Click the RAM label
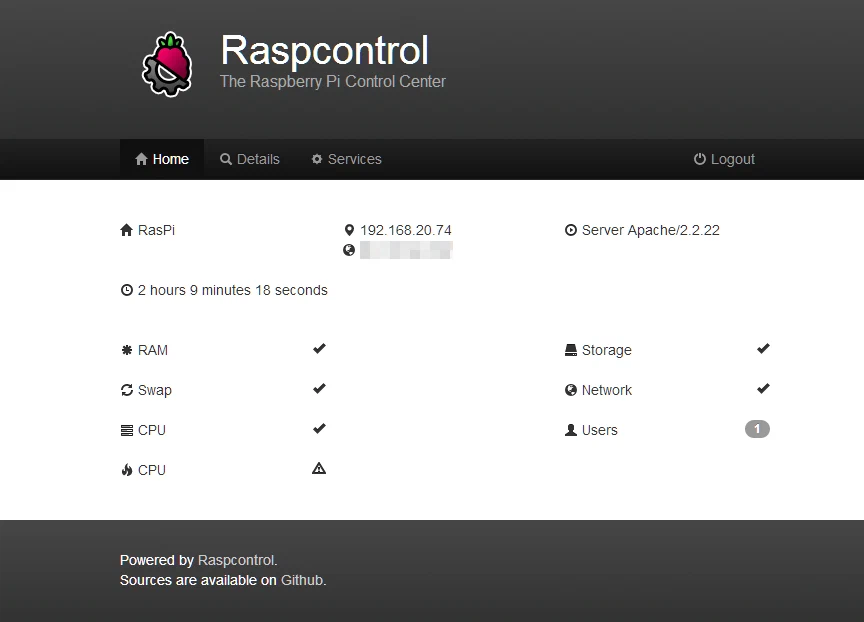 coord(153,350)
